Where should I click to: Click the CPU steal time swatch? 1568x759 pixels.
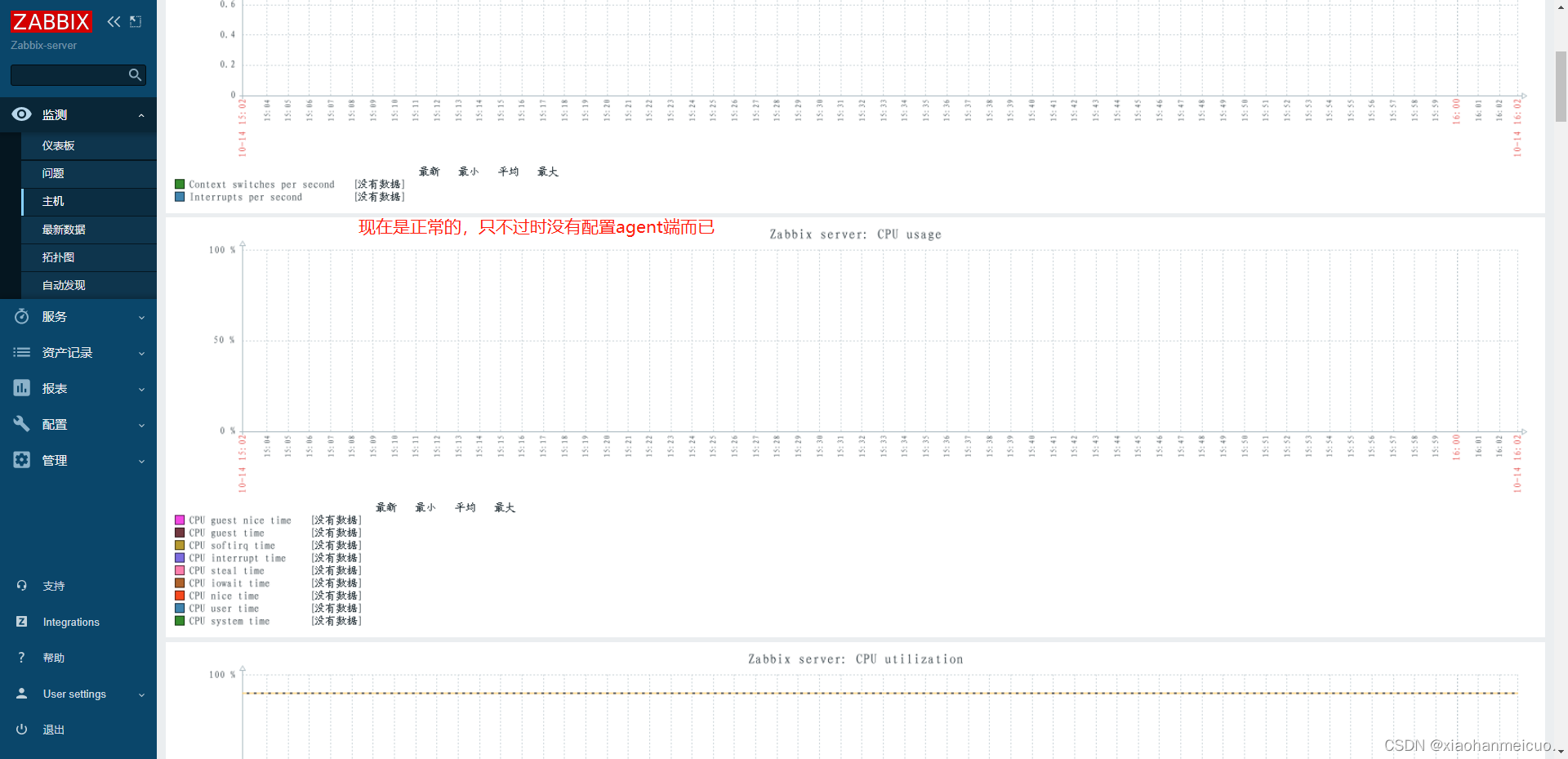click(x=180, y=570)
